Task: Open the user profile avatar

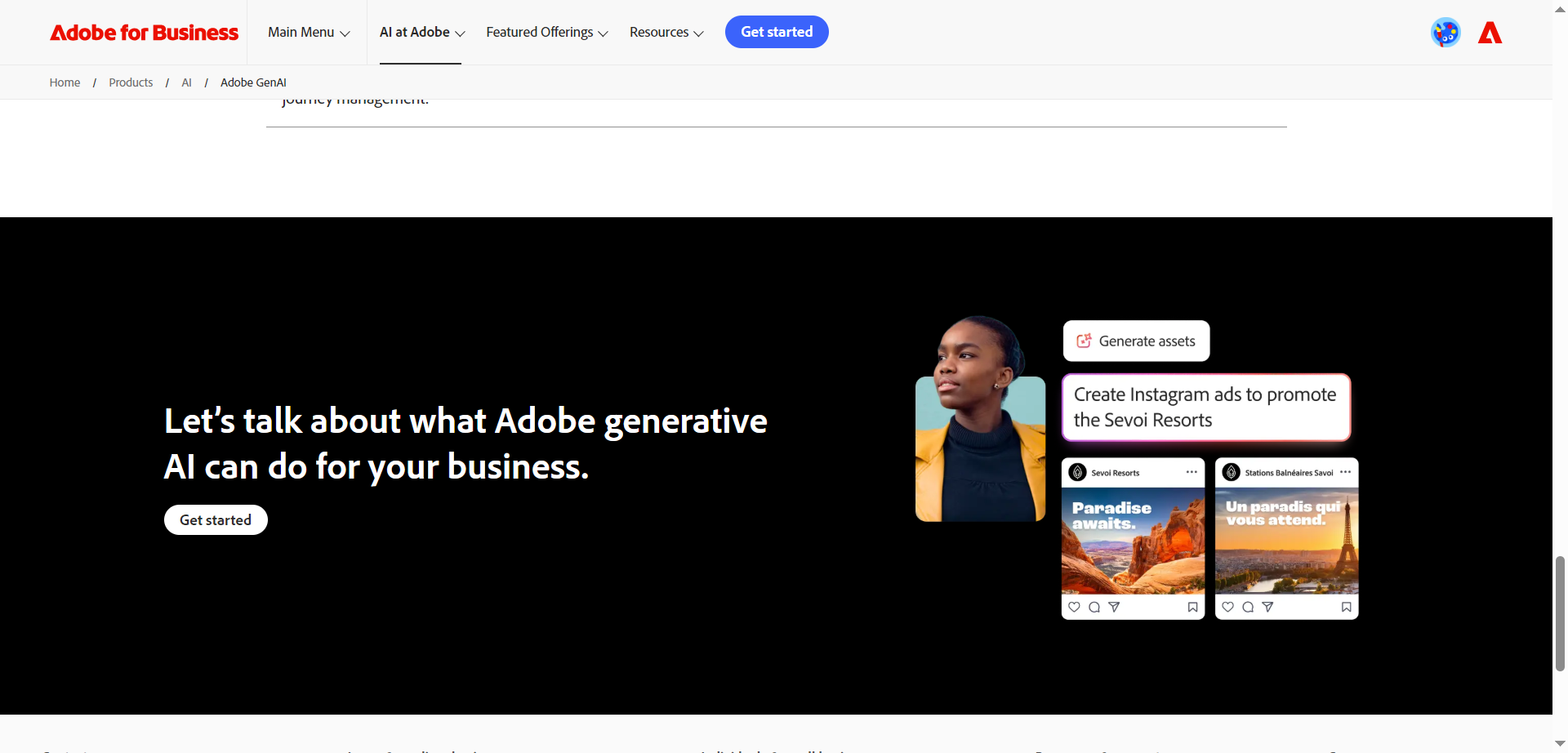Action: tap(1445, 33)
